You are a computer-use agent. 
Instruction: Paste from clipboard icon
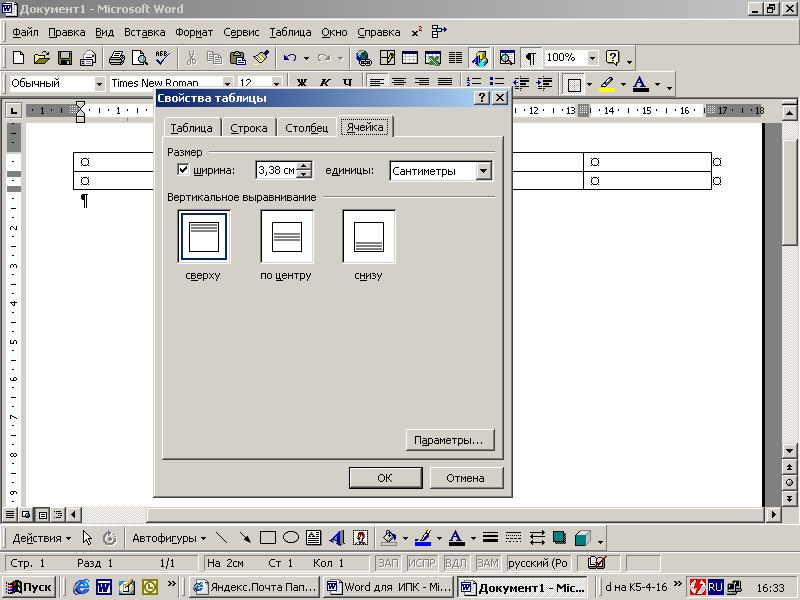pyautogui.click(x=237, y=58)
